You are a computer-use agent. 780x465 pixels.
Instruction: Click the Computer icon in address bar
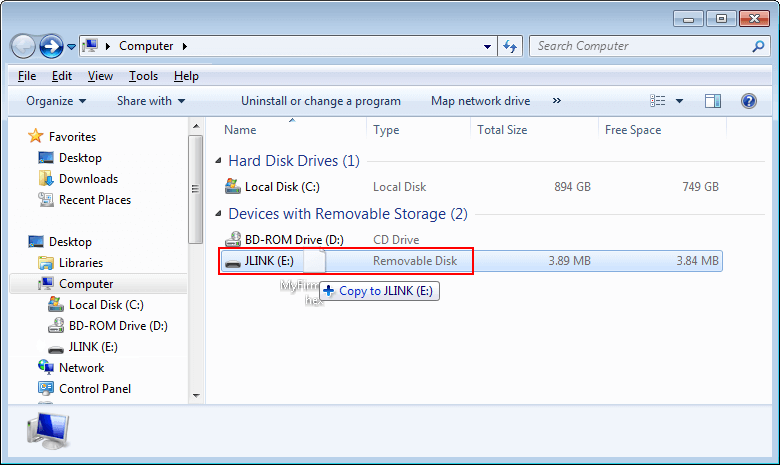click(x=90, y=46)
